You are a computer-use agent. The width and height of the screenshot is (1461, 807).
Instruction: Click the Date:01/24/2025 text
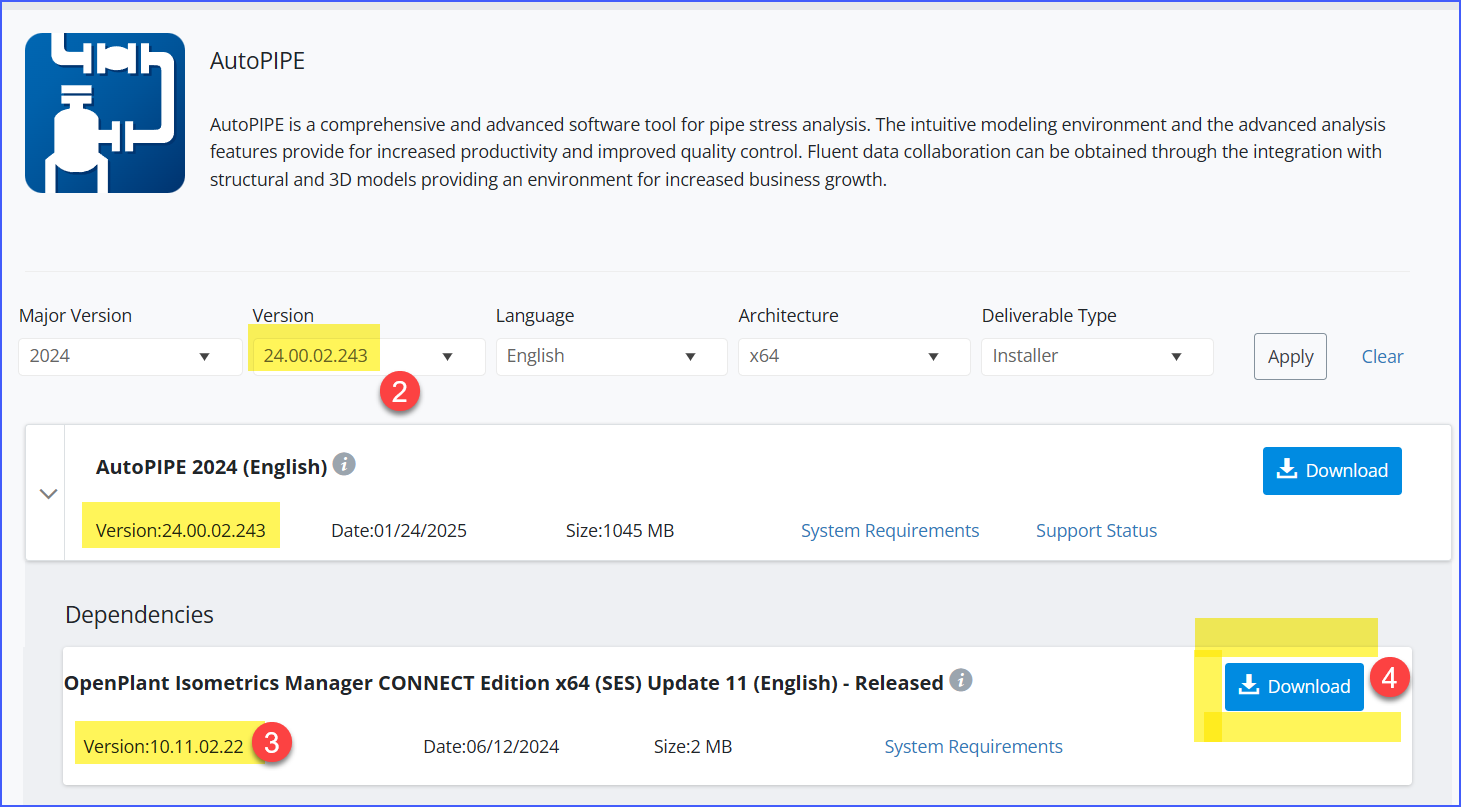point(399,531)
